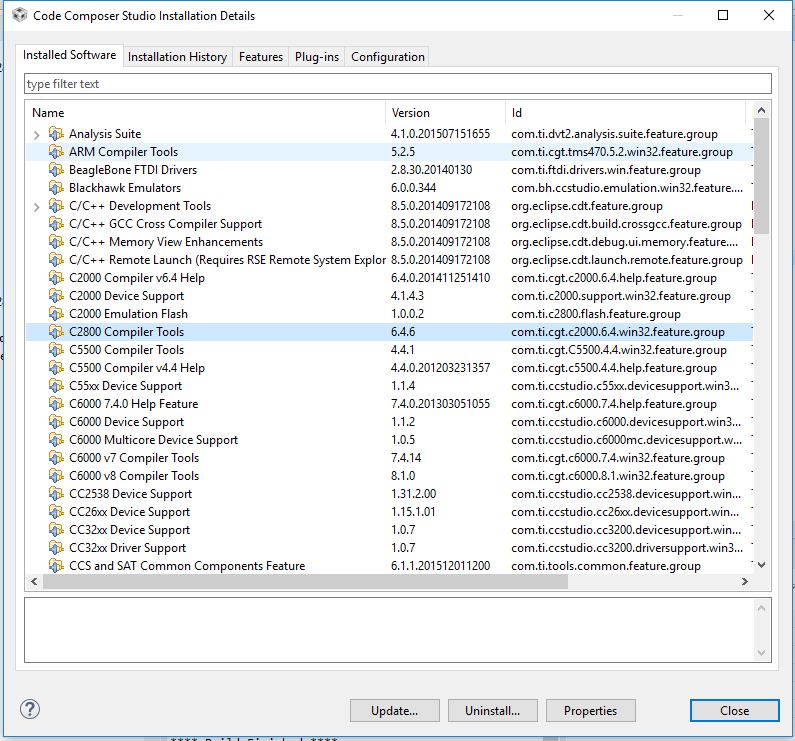Click the C/C++ Development Tools icon
795x741 pixels.
56,206
